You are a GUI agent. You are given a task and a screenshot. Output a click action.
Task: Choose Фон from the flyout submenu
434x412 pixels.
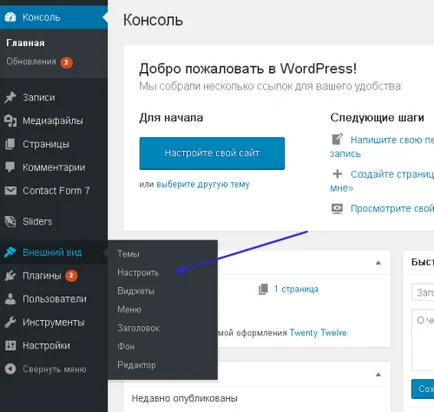point(126,347)
